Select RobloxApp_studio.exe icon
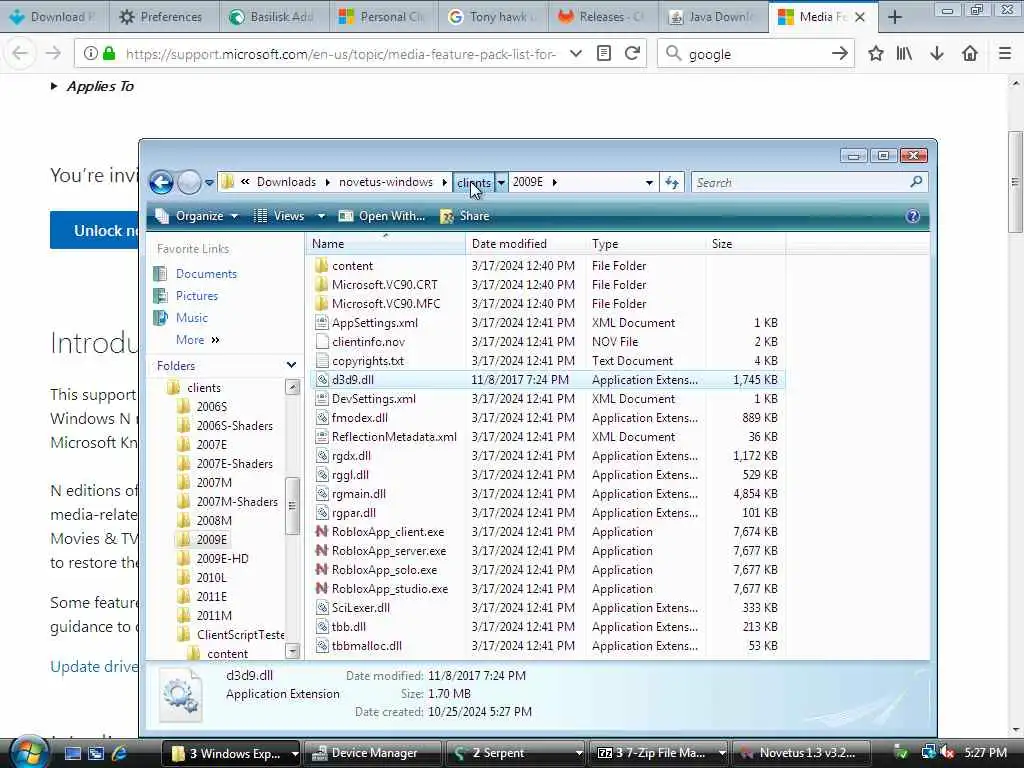 pos(321,588)
